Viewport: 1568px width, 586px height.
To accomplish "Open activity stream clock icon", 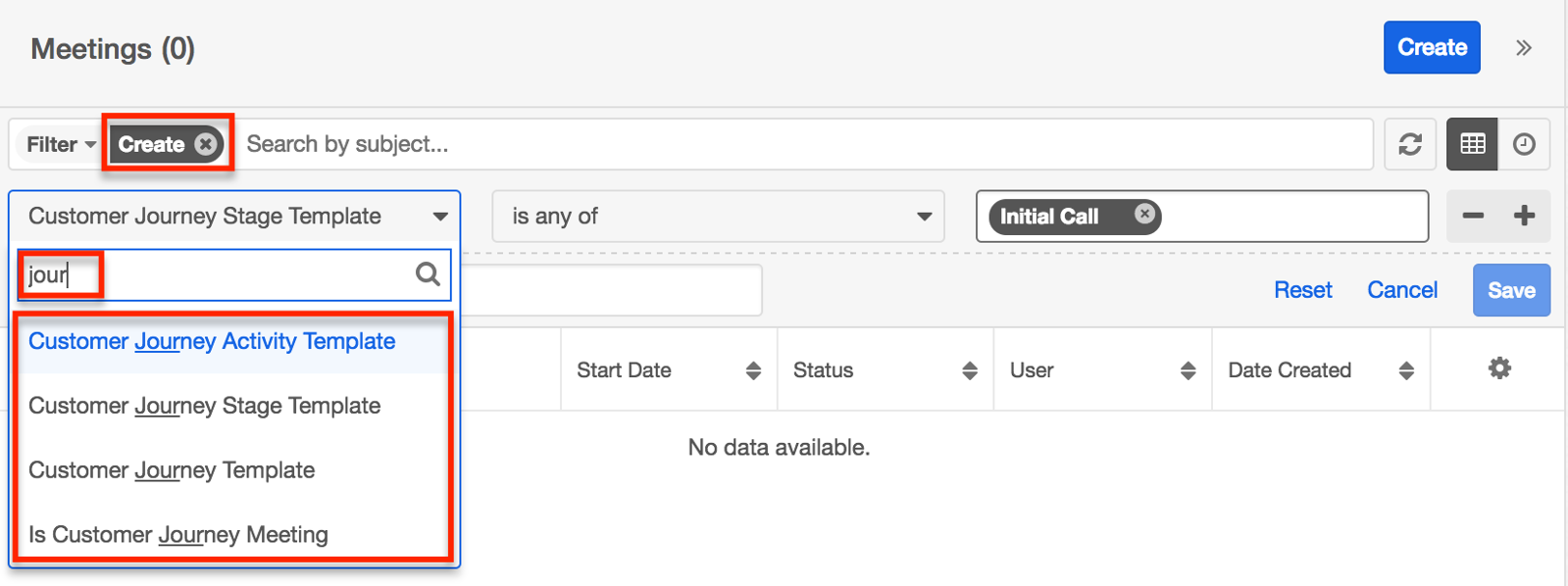I will (x=1524, y=144).
